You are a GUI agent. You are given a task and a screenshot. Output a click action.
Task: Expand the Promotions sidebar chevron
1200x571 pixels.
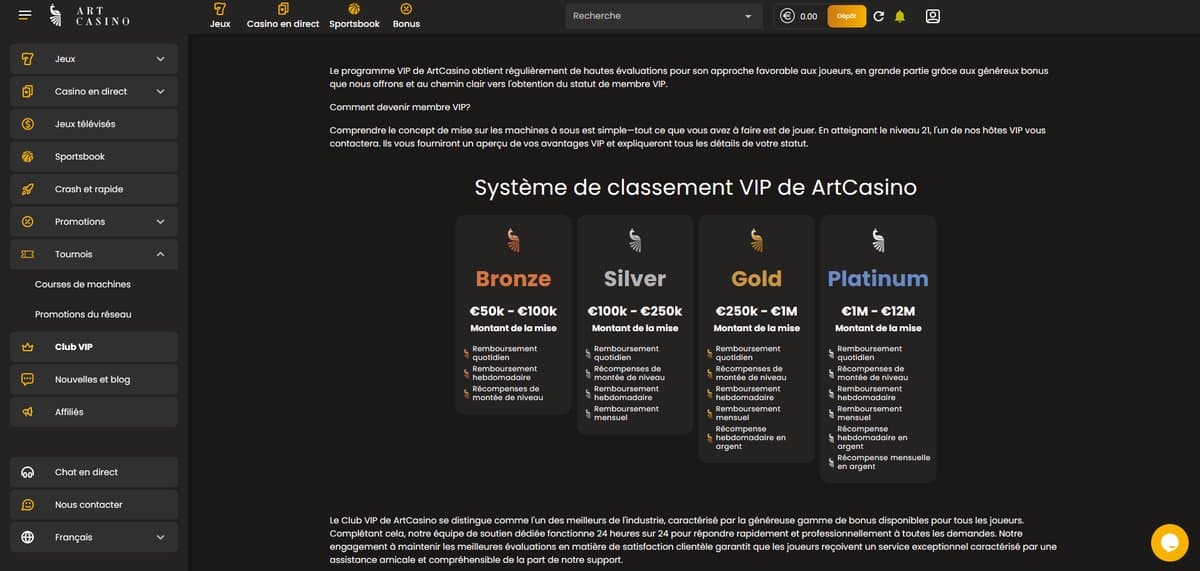point(160,222)
